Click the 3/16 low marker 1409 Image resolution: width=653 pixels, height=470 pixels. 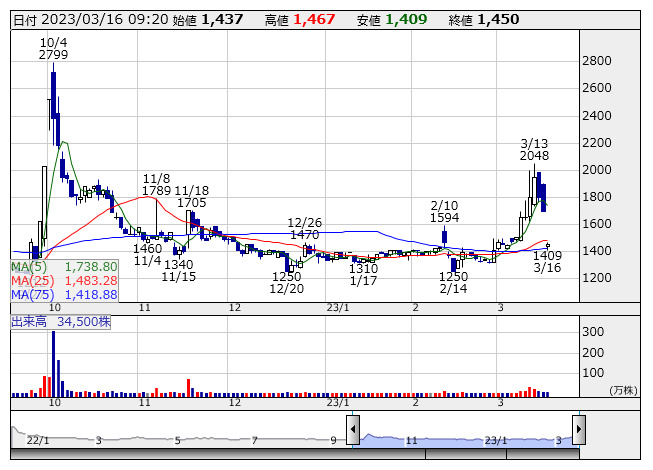coord(547,256)
